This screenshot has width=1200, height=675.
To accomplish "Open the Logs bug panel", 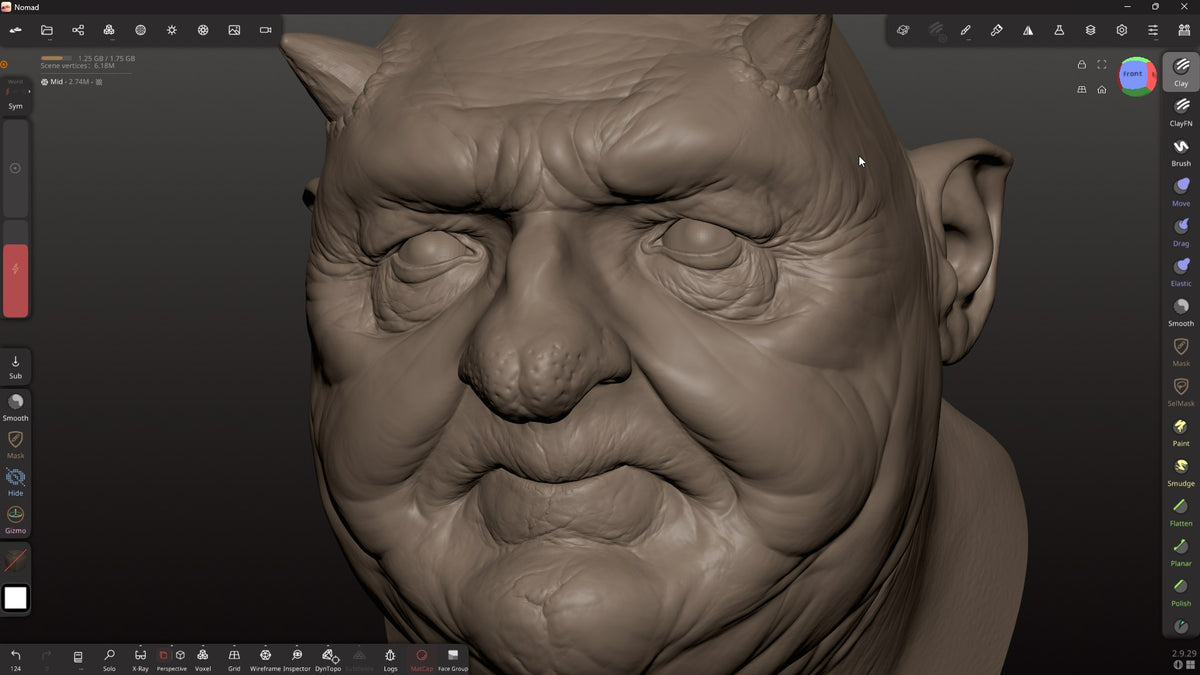I will coord(390,659).
